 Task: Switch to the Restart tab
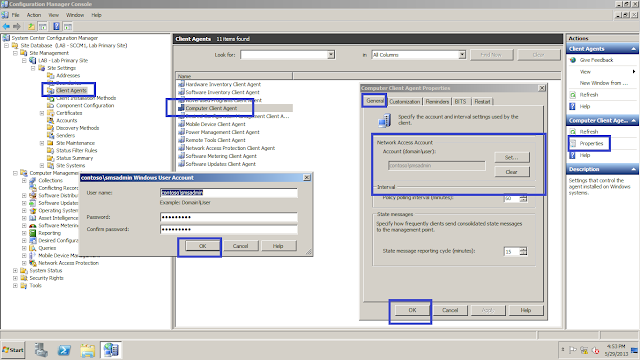click(x=482, y=102)
